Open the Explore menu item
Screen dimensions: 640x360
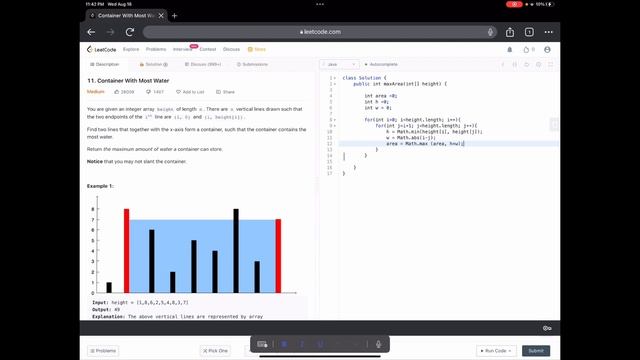pyautogui.click(x=131, y=49)
